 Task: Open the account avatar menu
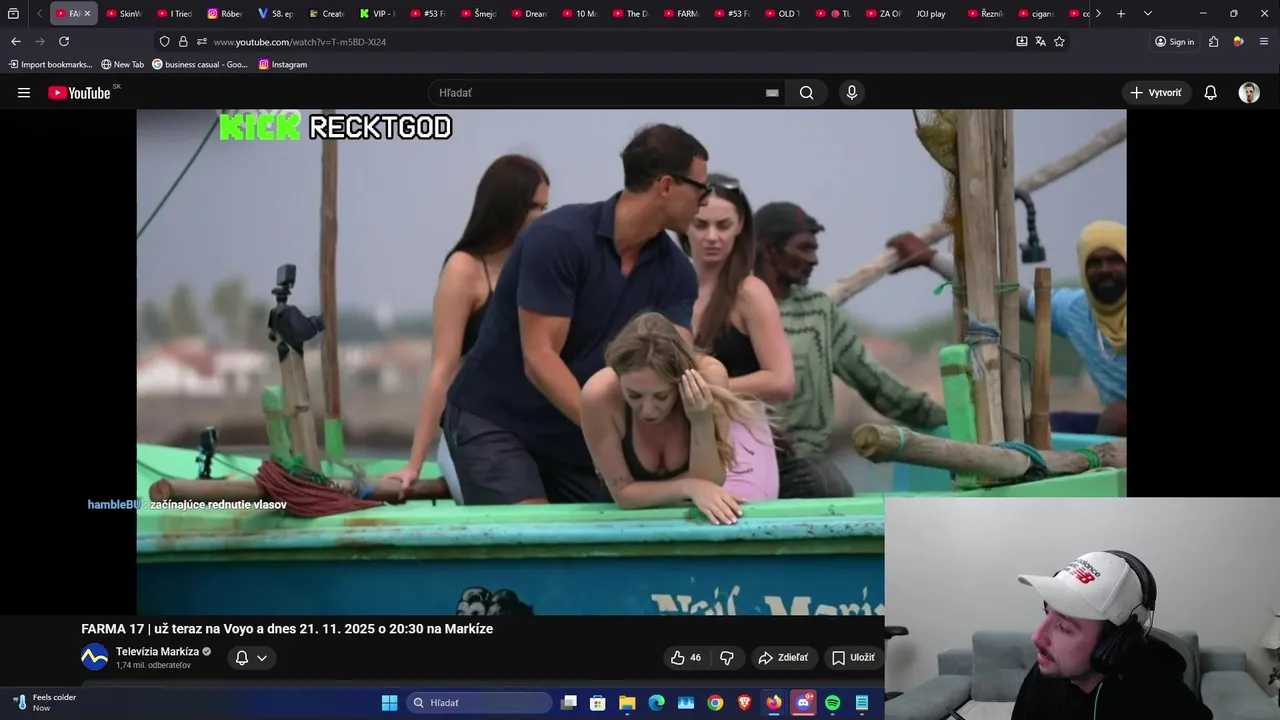pos(1249,93)
